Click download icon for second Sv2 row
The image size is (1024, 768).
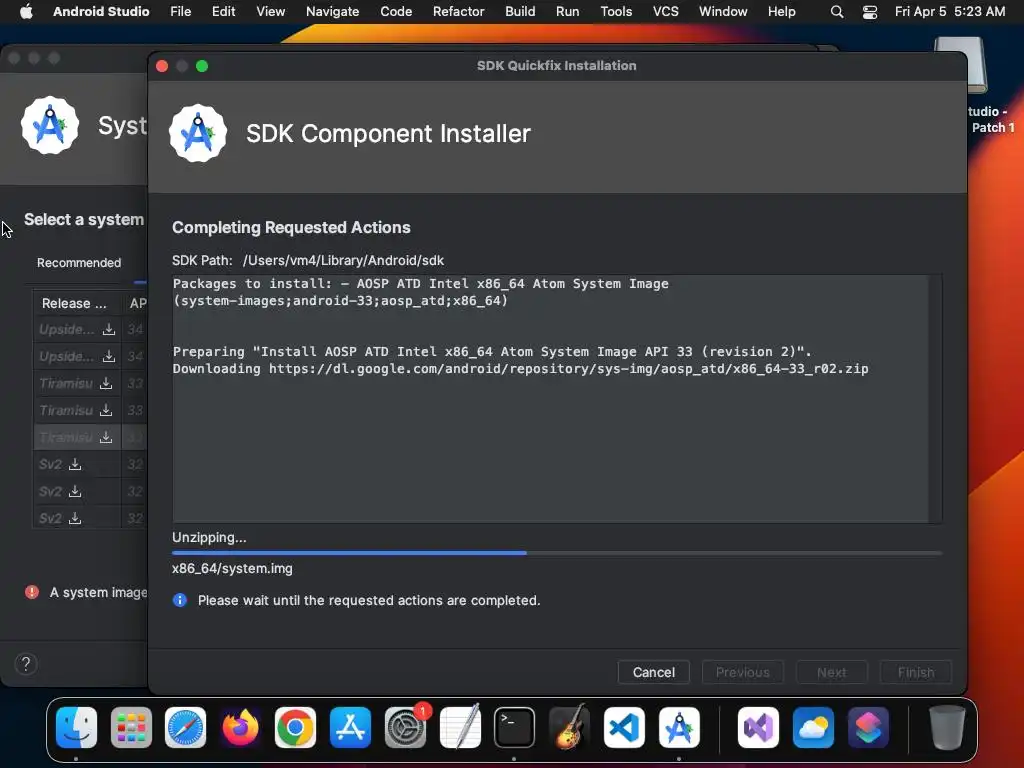point(75,491)
